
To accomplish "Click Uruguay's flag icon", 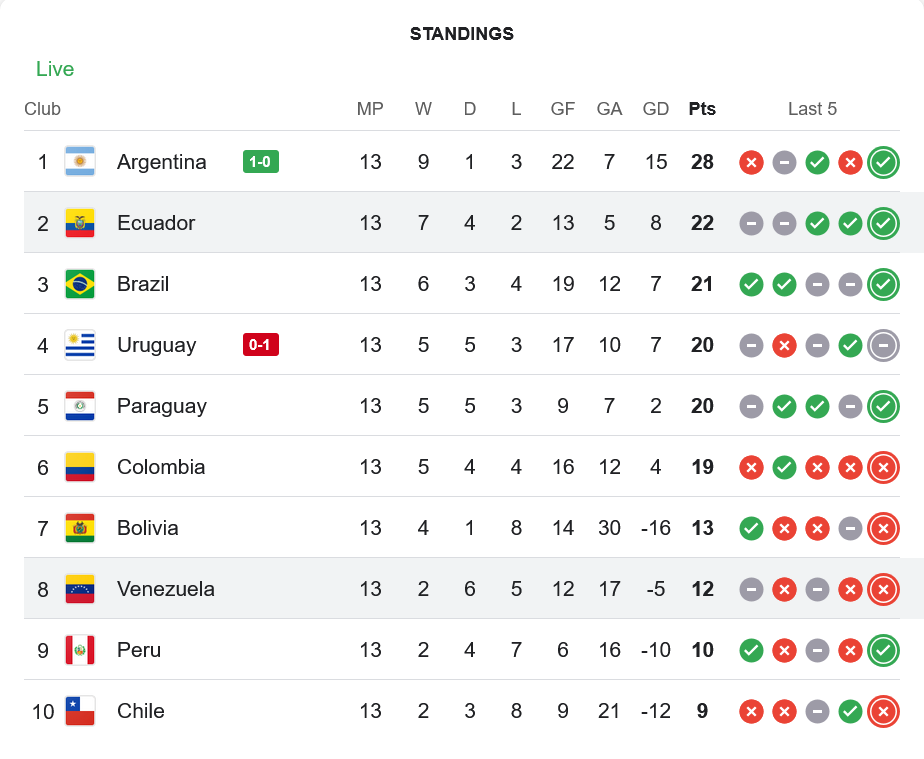I will point(80,345).
